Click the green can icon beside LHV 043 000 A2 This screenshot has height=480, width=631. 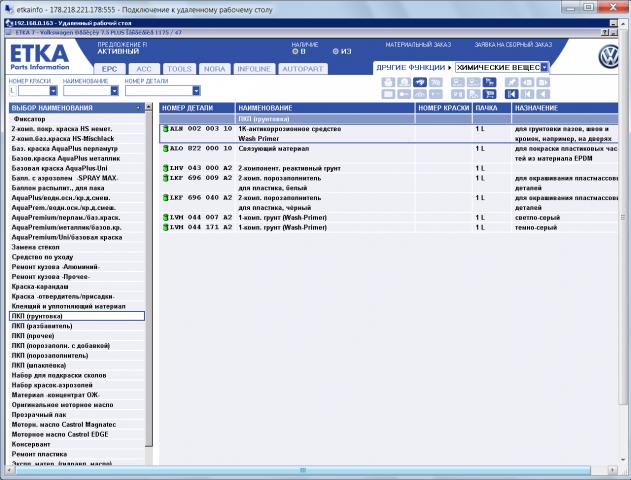(x=165, y=168)
